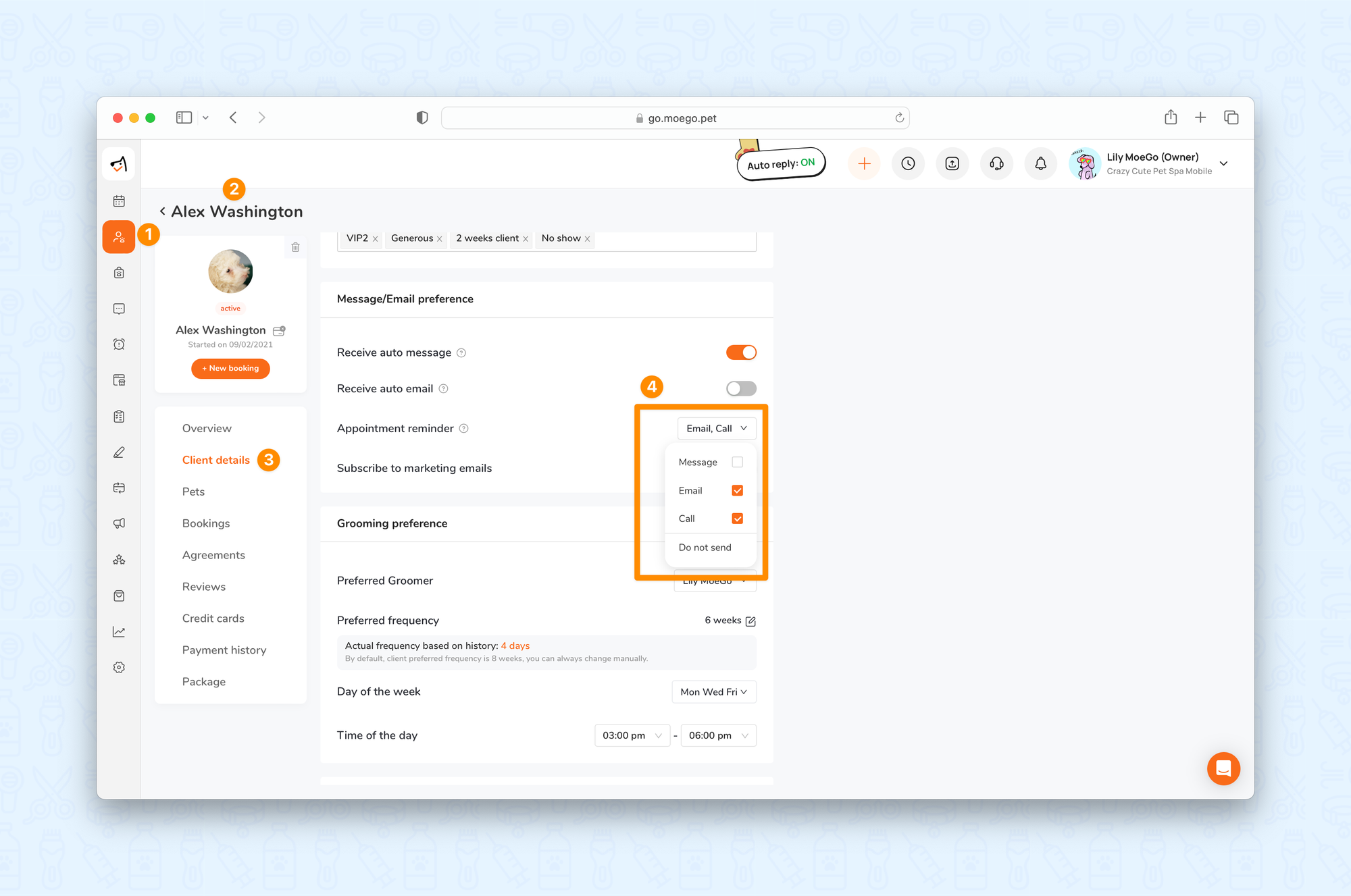Open the reports chart icon in the sidebar
The height and width of the screenshot is (896, 1351).
tap(119, 631)
